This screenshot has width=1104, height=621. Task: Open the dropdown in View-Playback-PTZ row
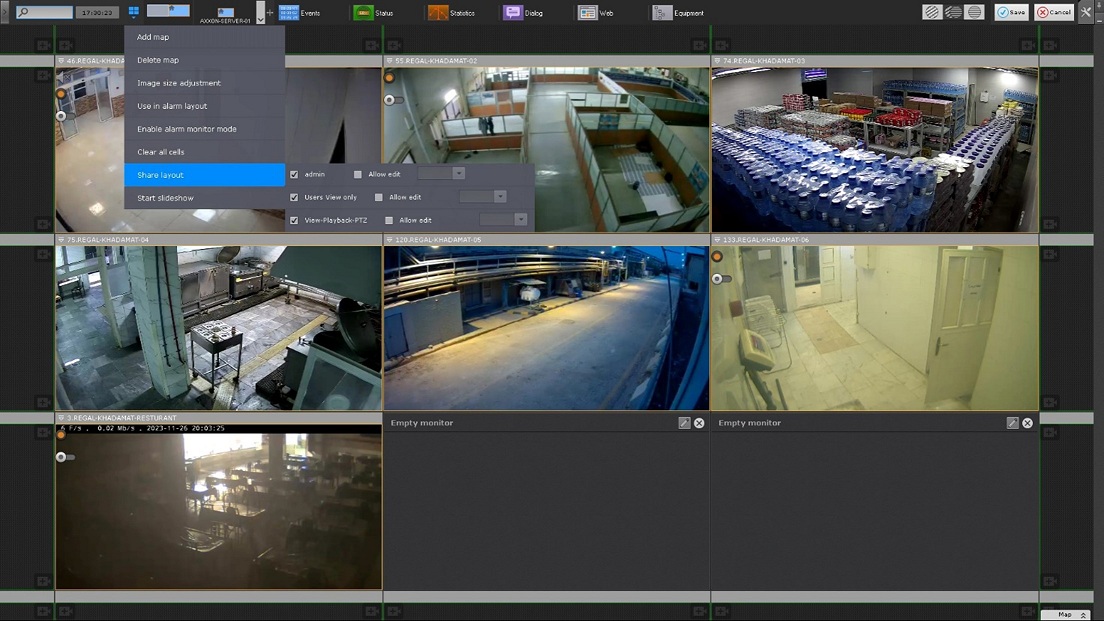point(520,220)
